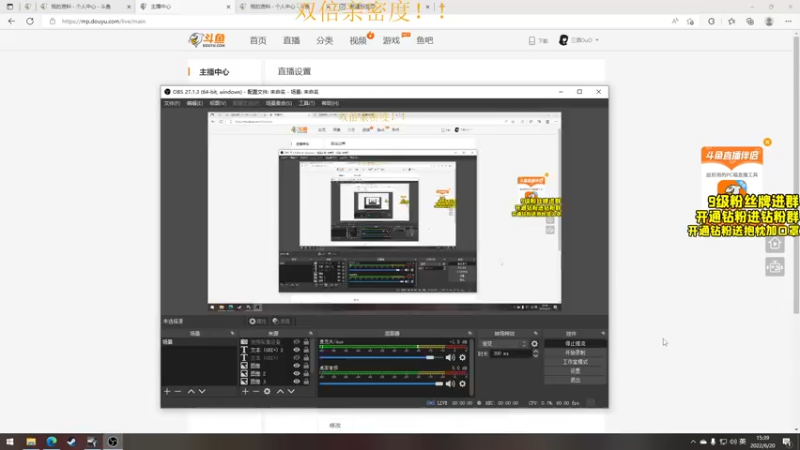The width and height of the screenshot is (800, 450).
Task: Open Microsoft Edge from the taskbar
Action: pos(52,441)
